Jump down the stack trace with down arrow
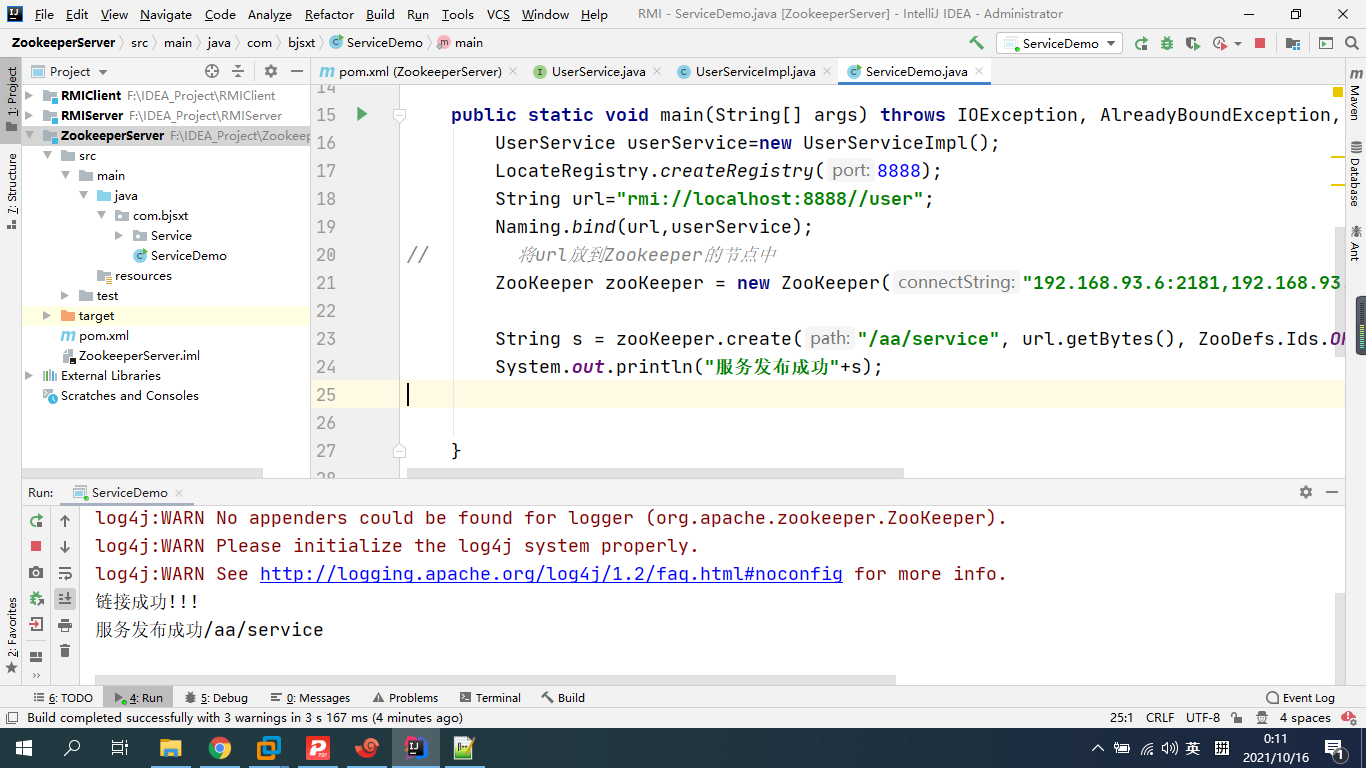Screen dimensions: 1366x768 (x=65, y=546)
